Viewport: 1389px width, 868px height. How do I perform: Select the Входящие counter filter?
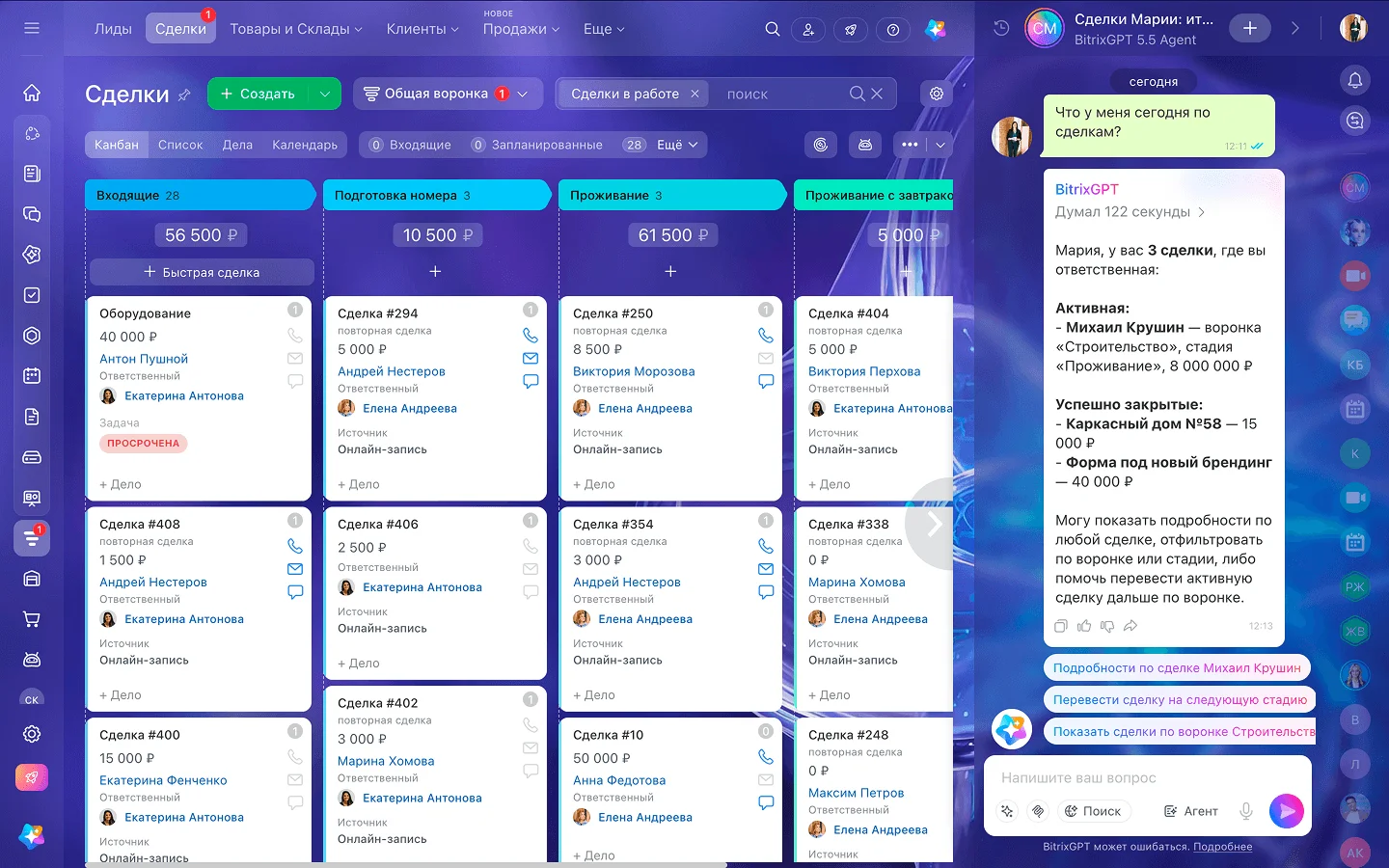tap(410, 145)
